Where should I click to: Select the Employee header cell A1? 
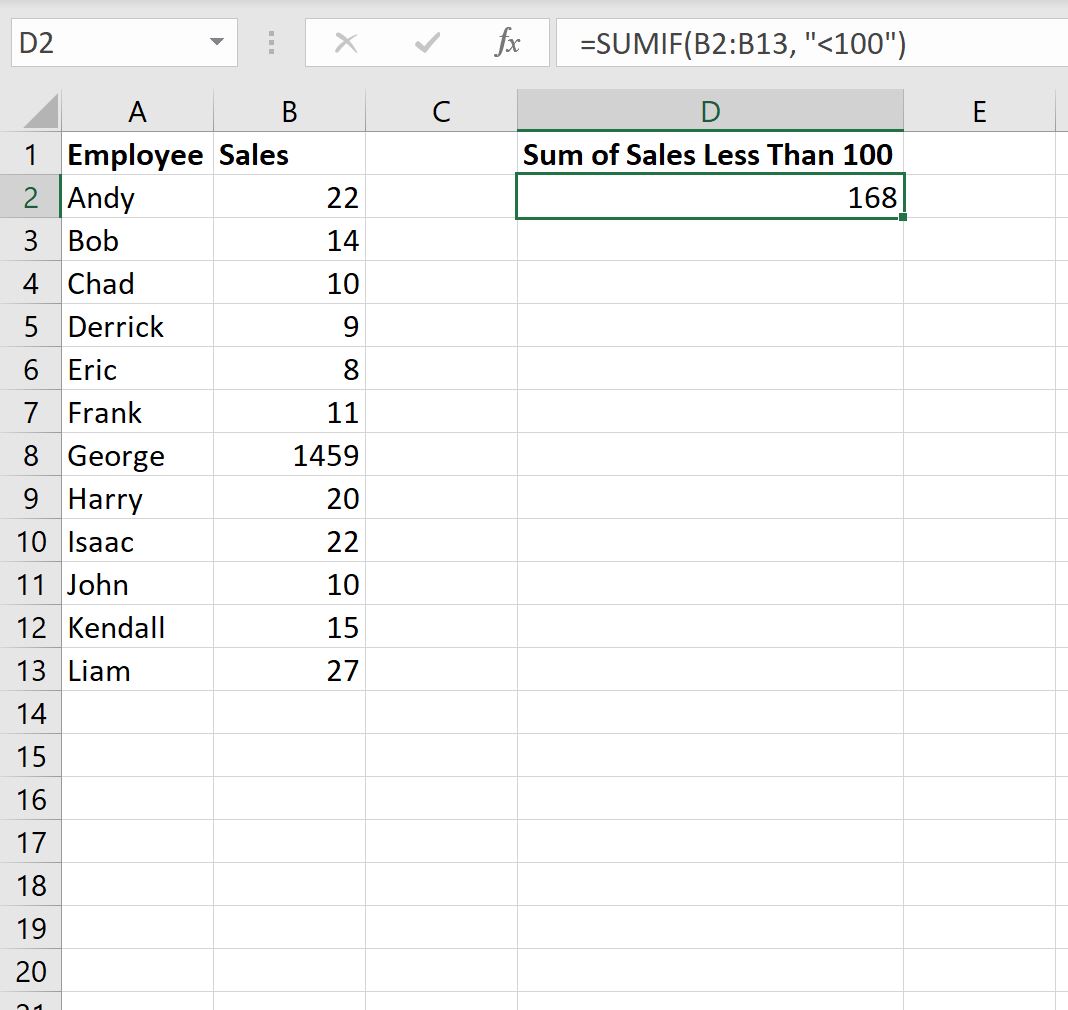[137, 155]
